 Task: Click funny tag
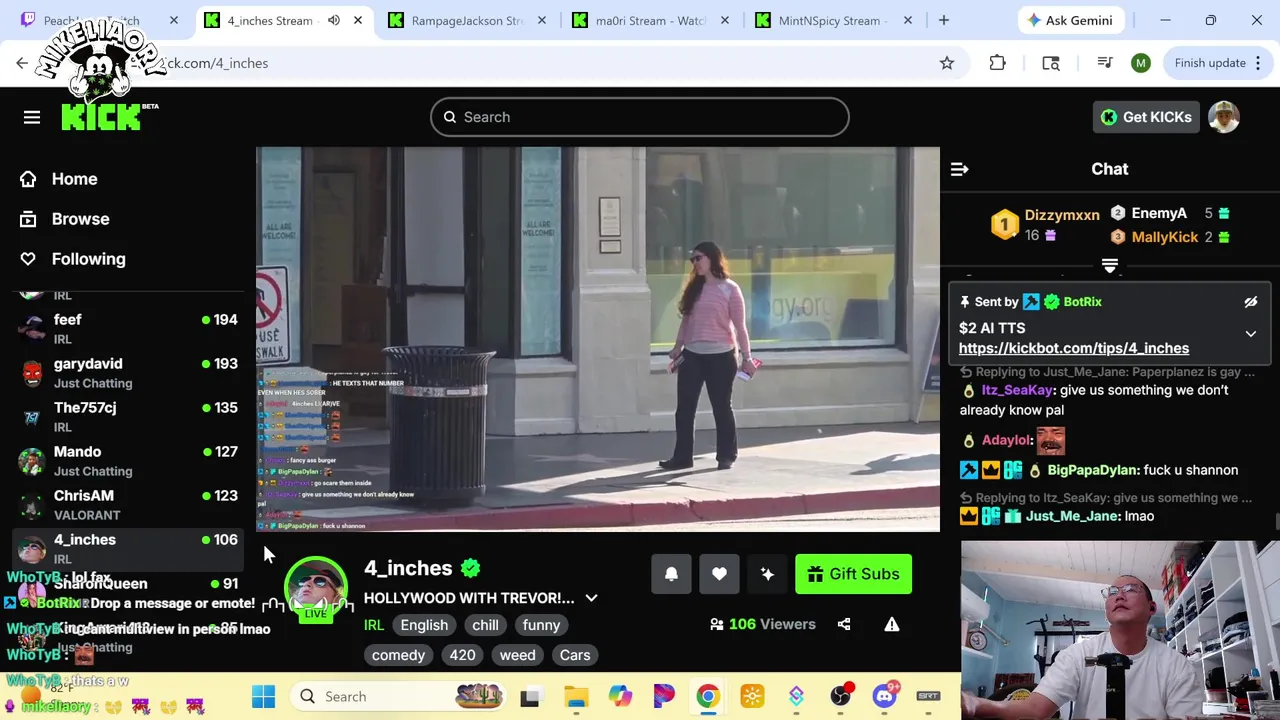click(541, 625)
